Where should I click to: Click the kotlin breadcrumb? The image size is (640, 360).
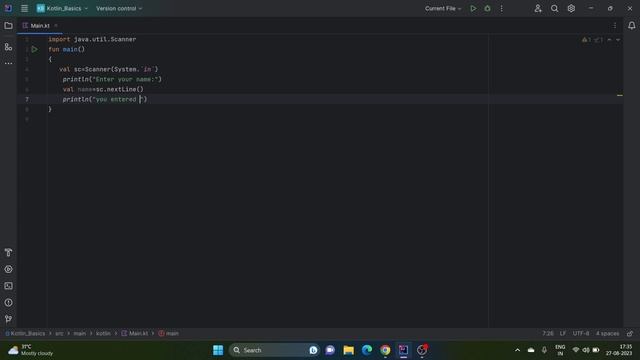click(103, 333)
